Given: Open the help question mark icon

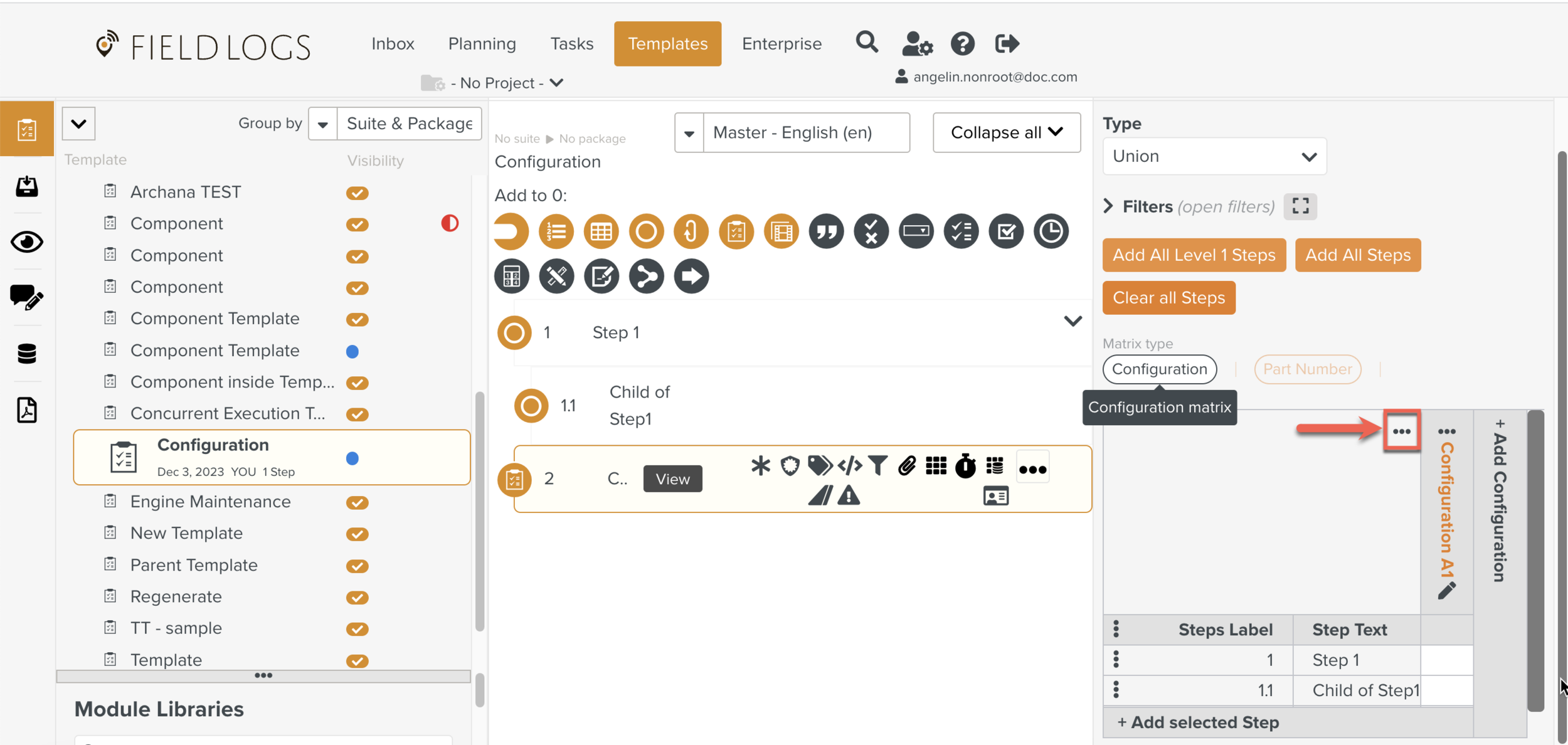Looking at the screenshot, I should point(962,43).
